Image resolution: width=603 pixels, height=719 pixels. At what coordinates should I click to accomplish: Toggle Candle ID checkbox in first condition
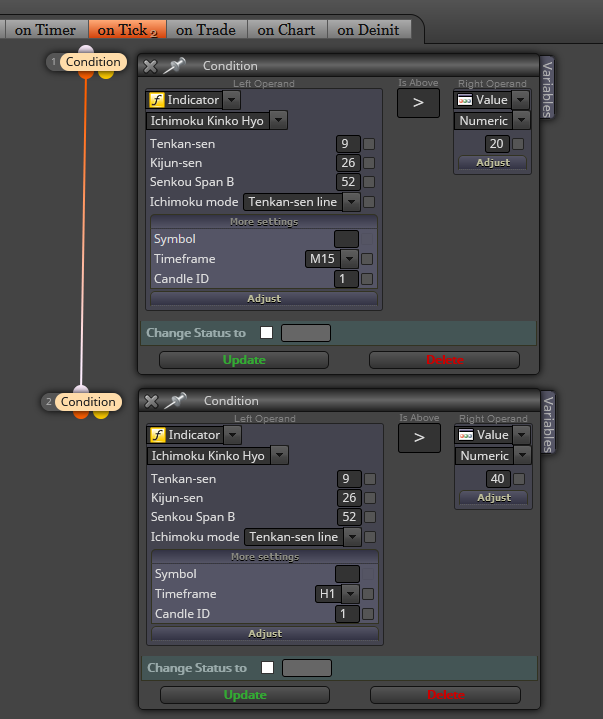point(367,279)
